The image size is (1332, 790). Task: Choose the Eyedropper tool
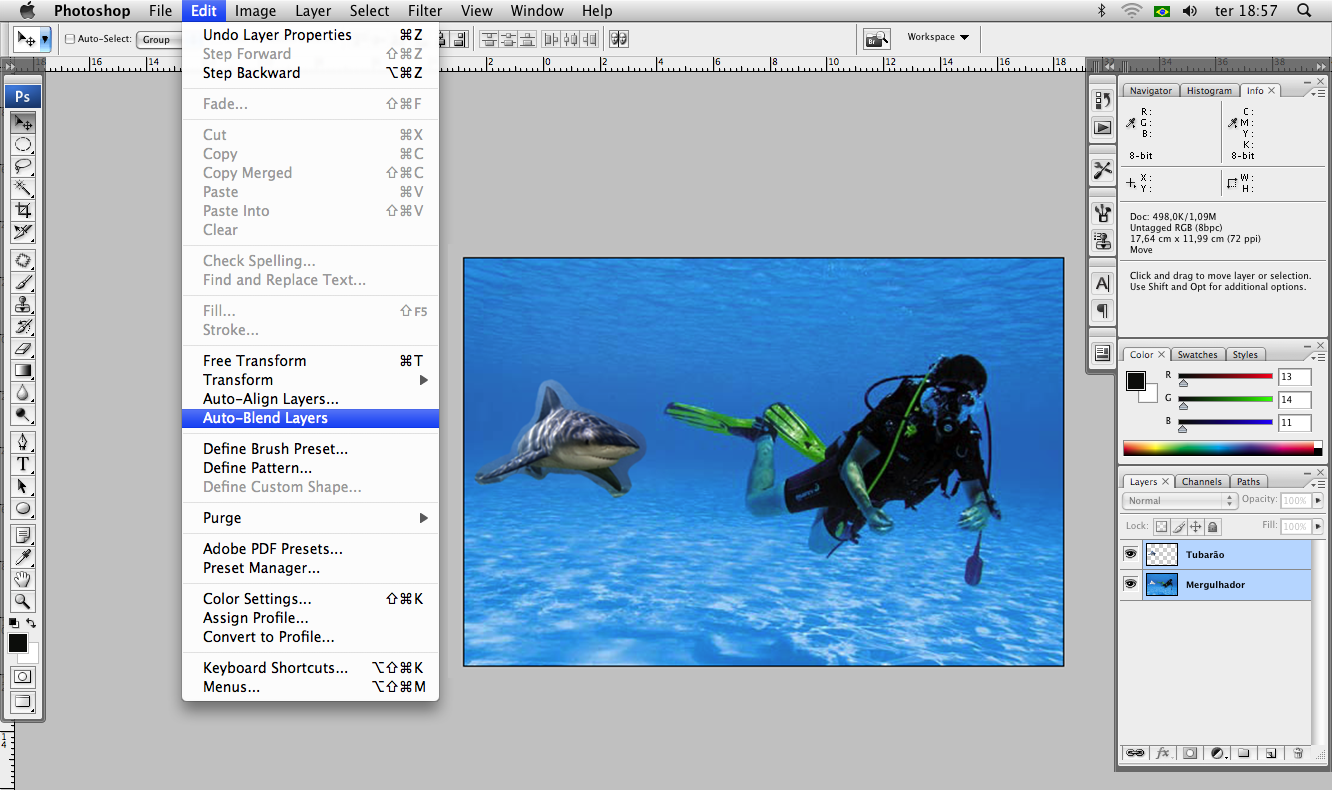[23, 557]
